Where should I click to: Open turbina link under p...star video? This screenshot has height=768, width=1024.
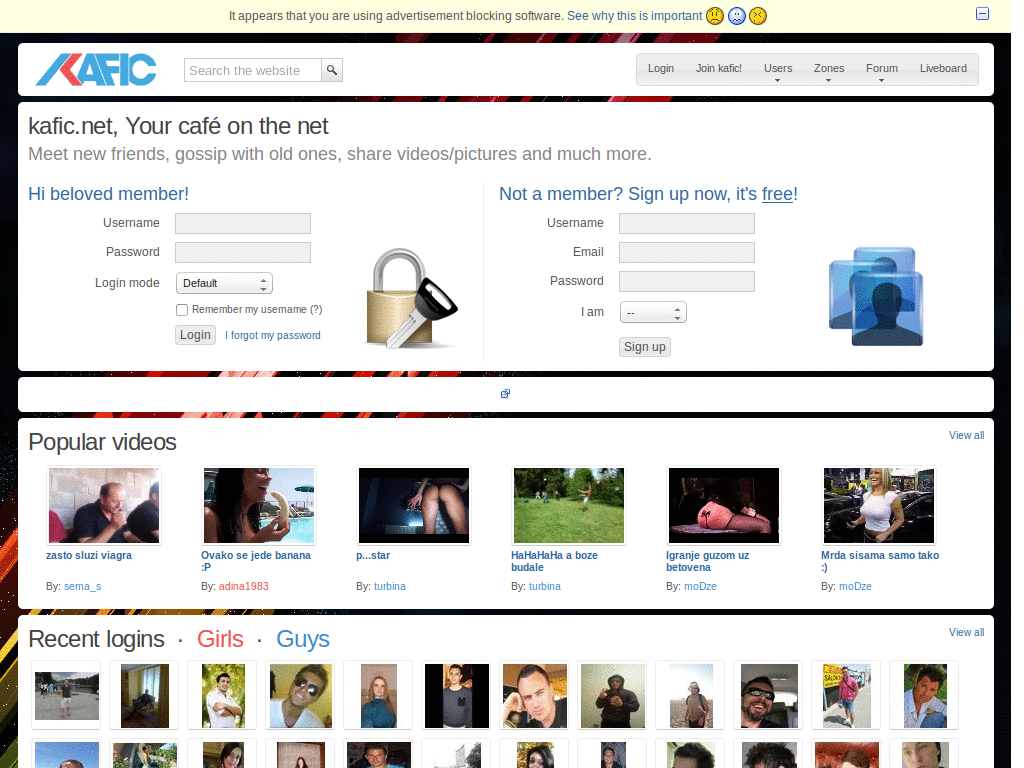[390, 586]
